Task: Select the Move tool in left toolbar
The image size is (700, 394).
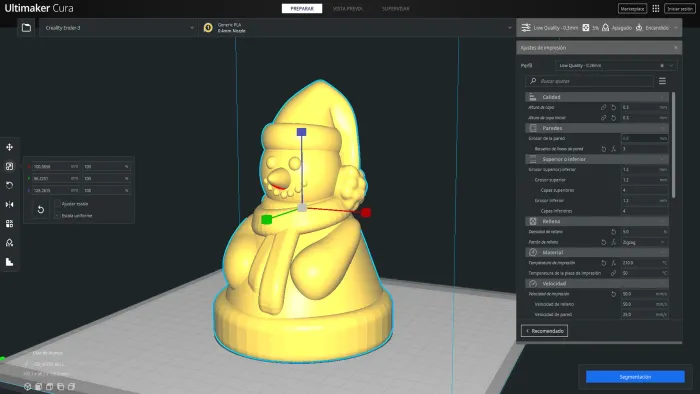Action: coord(9,147)
